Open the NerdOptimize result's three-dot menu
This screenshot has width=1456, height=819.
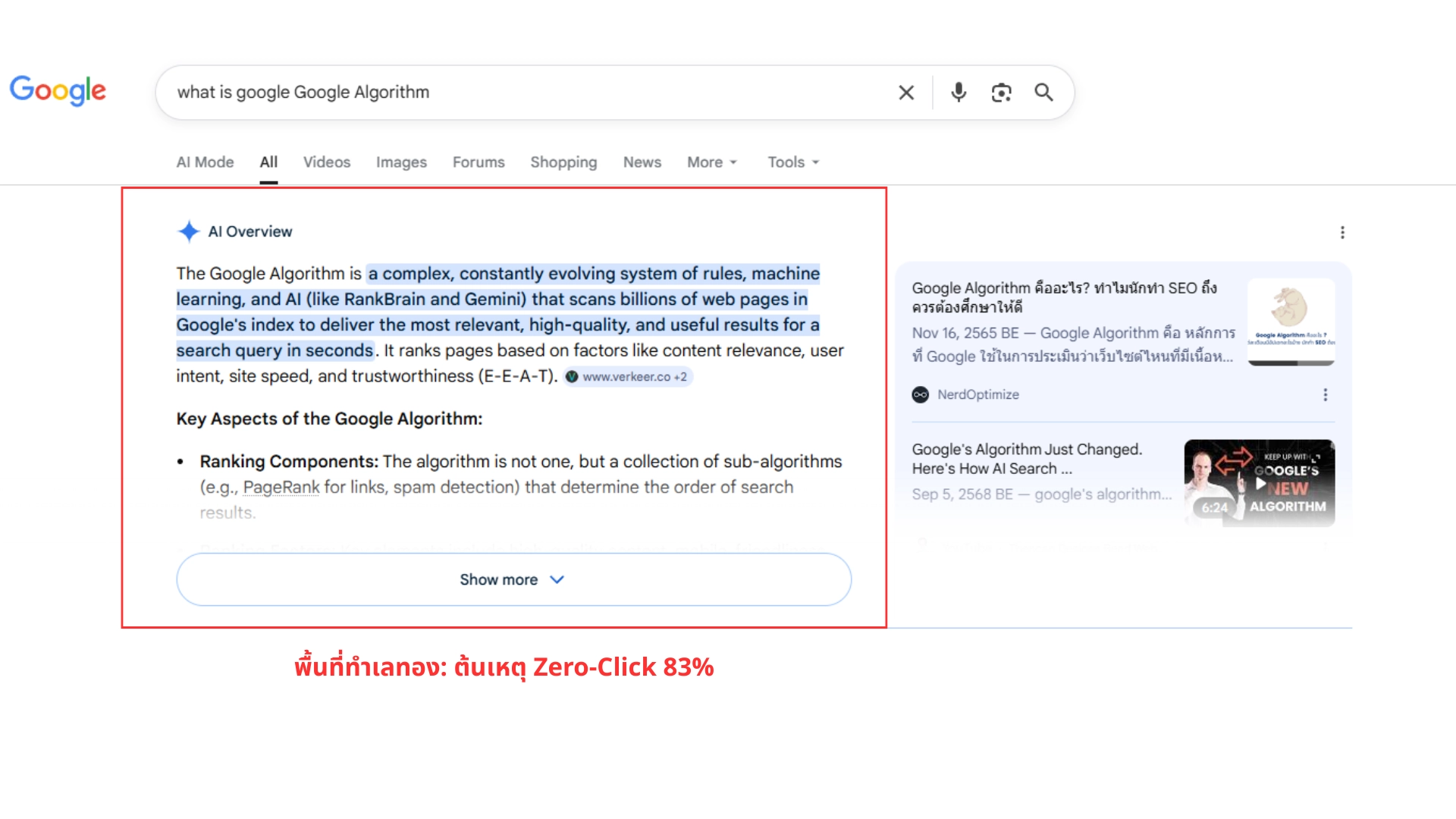(x=1326, y=395)
